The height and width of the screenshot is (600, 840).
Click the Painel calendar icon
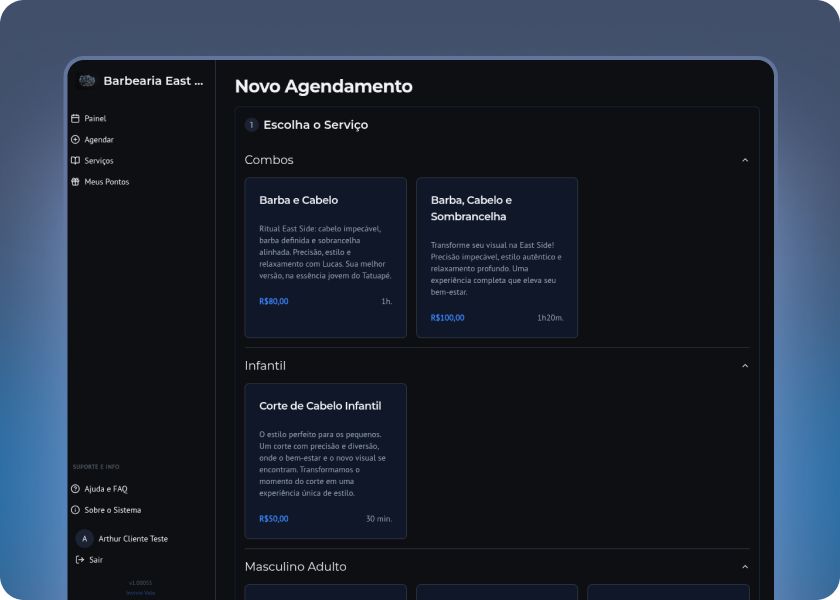pos(76,118)
